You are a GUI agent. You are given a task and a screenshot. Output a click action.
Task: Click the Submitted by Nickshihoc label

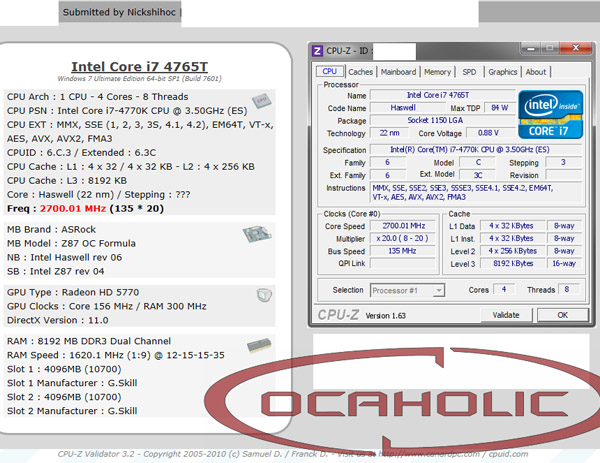[119, 12]
